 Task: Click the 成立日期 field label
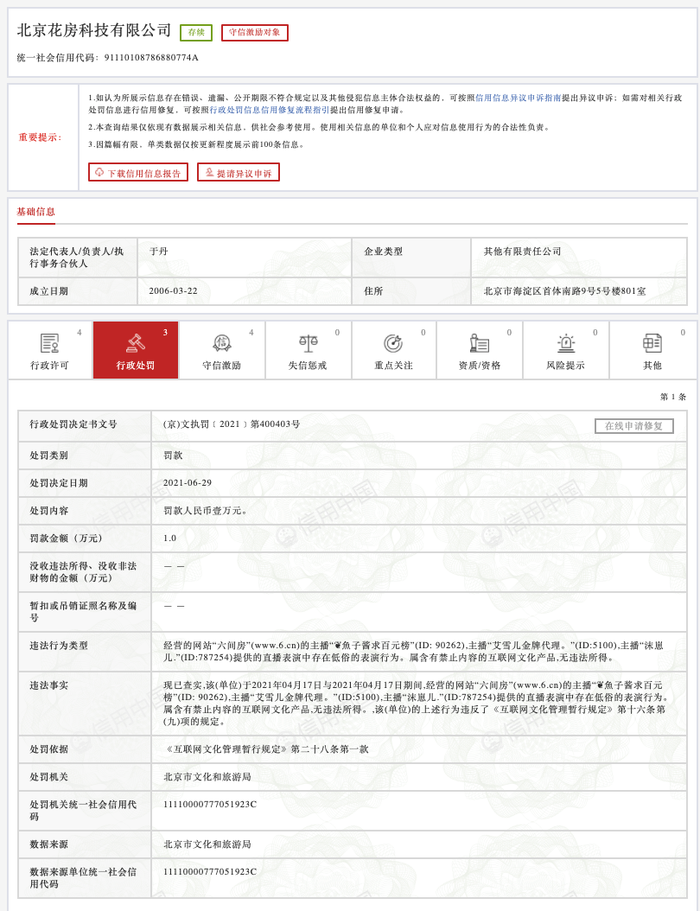pyautogui.click(x=49, y=291)
